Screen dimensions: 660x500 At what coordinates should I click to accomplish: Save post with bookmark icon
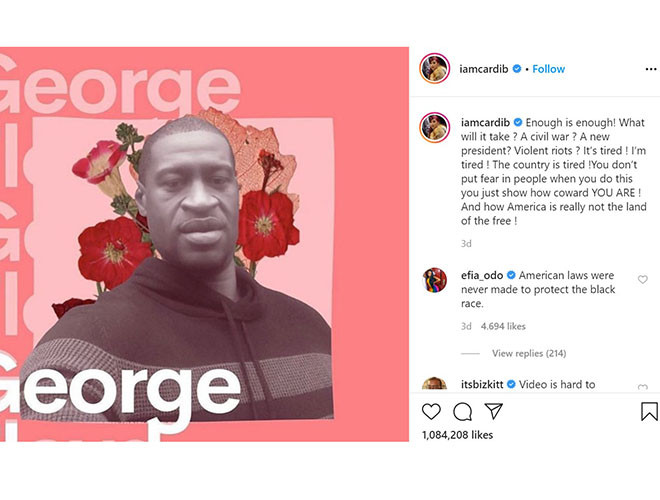click(x=649, y=411)
